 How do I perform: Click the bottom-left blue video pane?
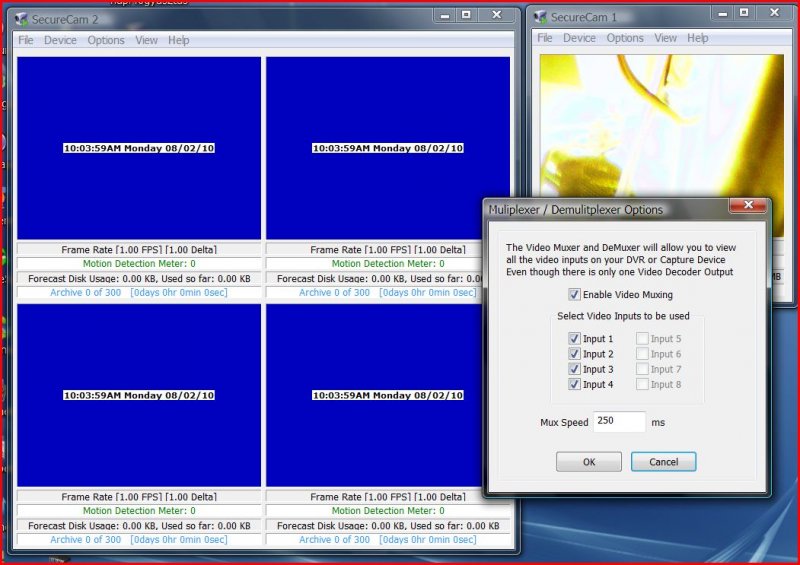coord(139,395)
